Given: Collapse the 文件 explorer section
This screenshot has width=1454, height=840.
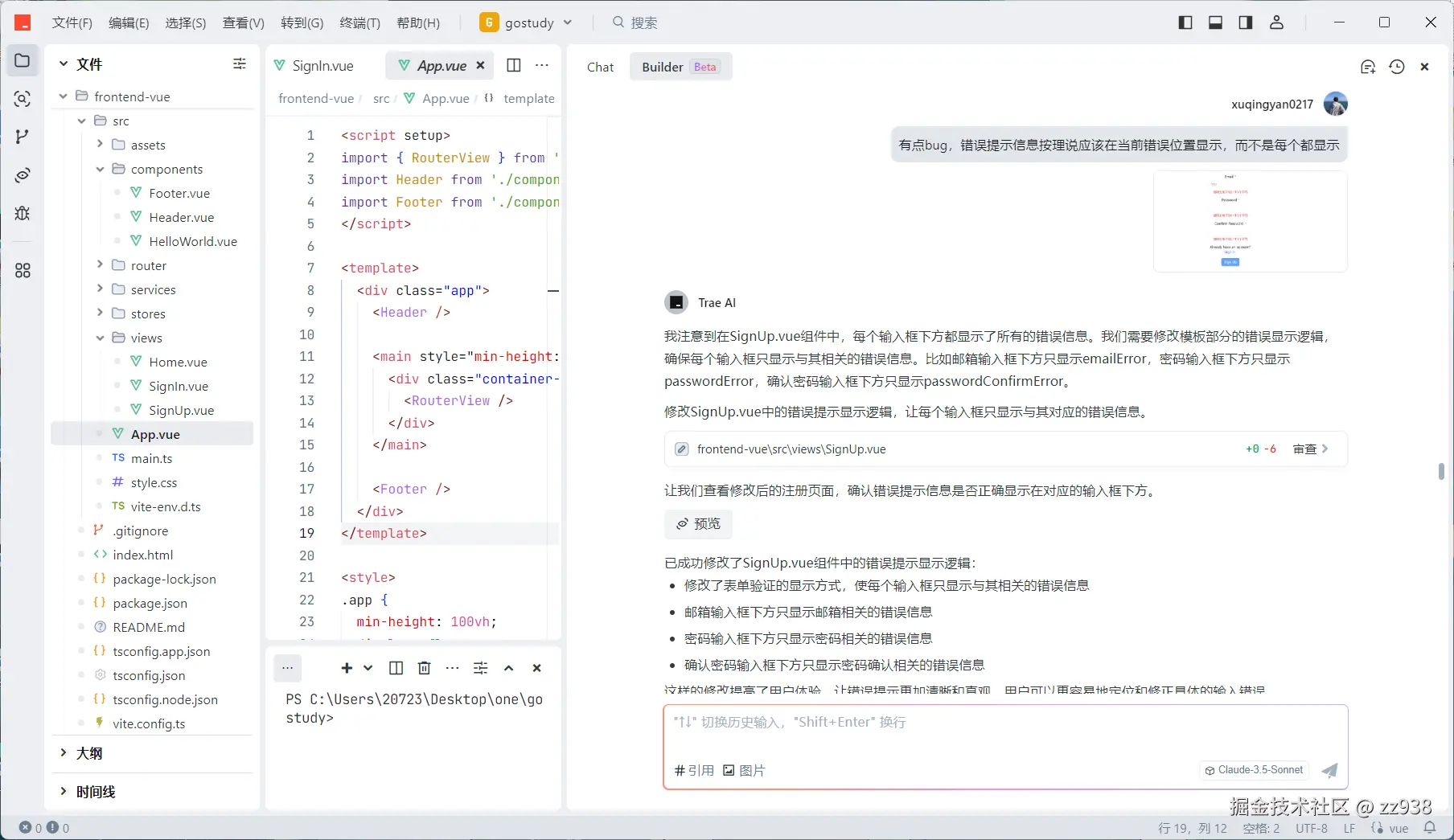Looking at the screenshot, I should click(x=64, y=64).
